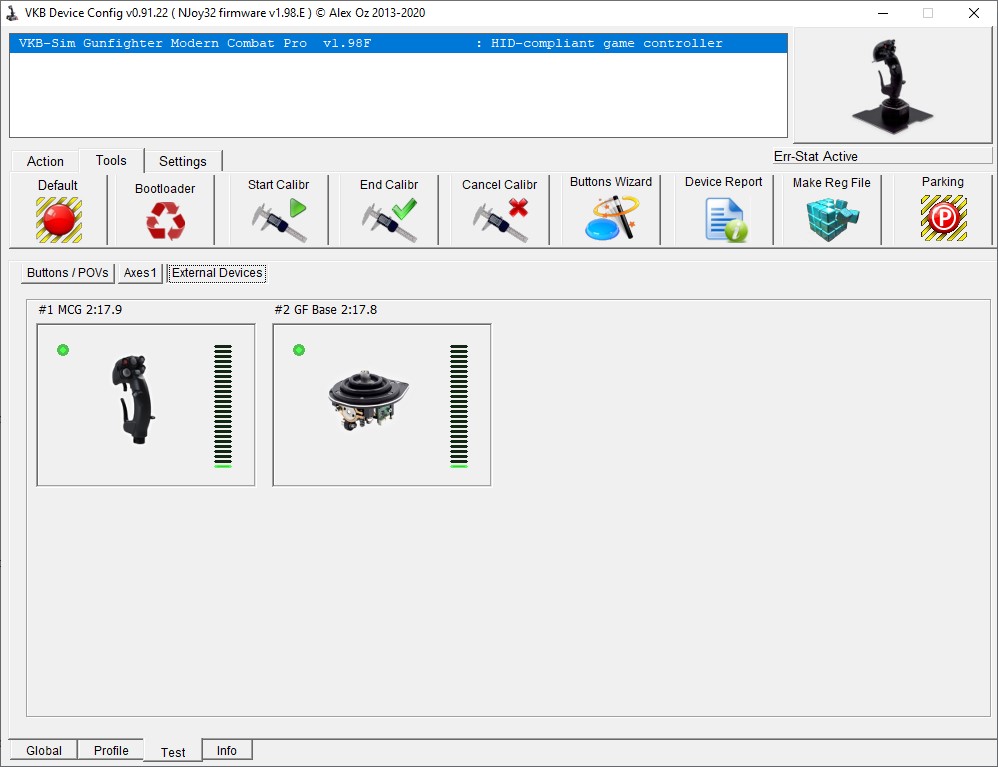This screenshot has width=998, height=767.
Task: Click the Default red button icon
Action: [59, 220]
